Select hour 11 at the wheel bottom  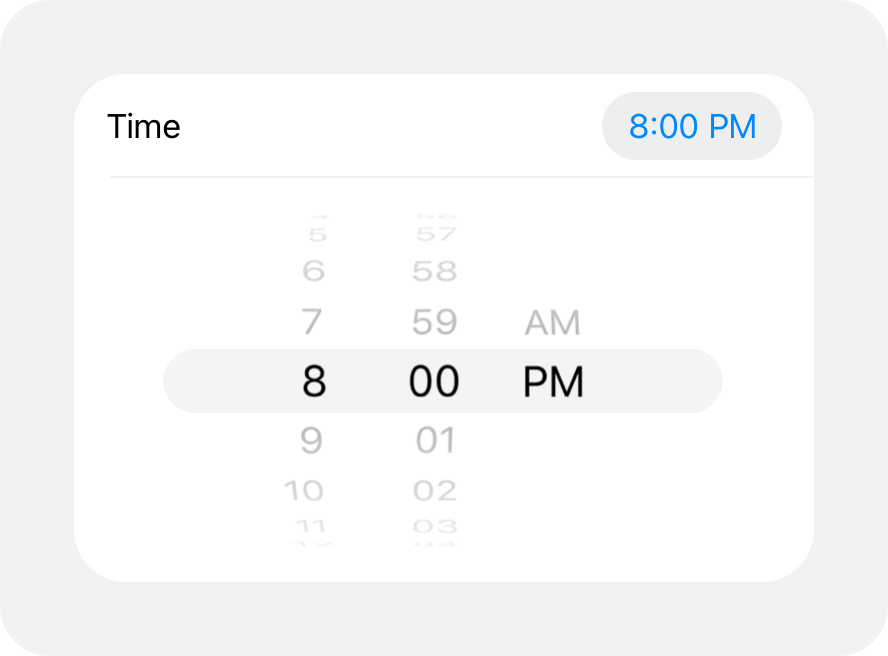click(314, 526)
